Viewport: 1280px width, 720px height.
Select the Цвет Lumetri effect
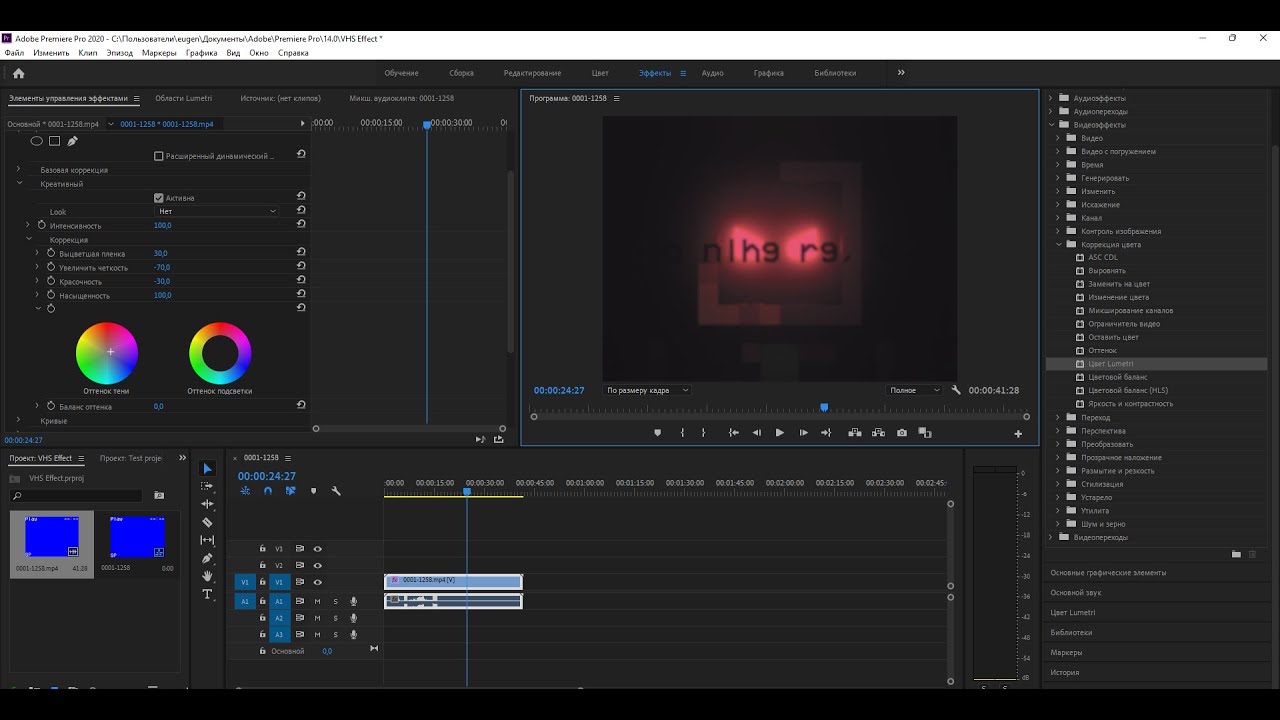tap(1110, 364)
